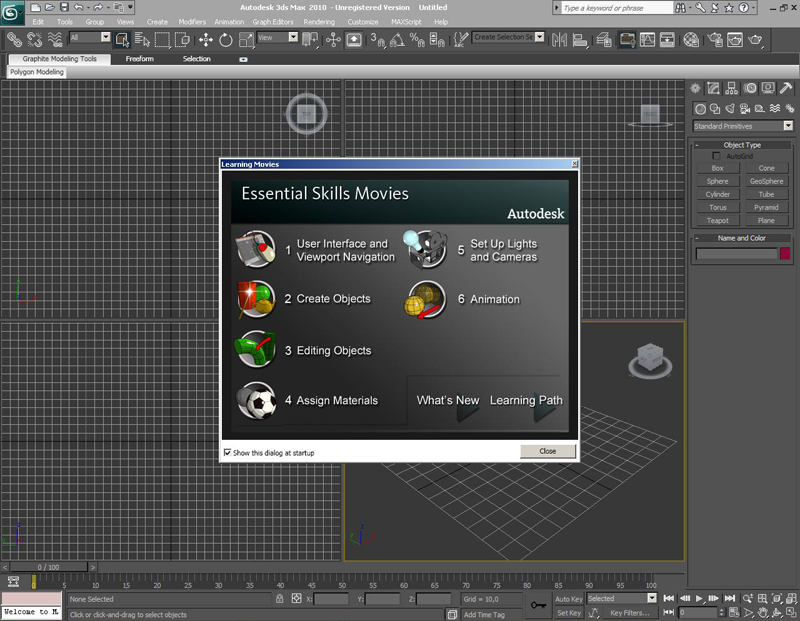The image size is (800, 621).
Task: Choose the Rectangular Selection Region tool
Action: [162, 39]
